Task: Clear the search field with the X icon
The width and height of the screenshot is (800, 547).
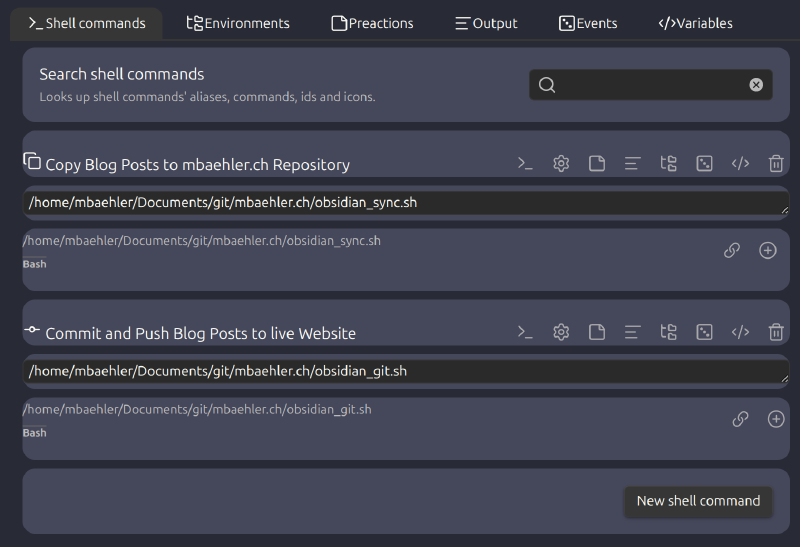Action: [756, 85]
